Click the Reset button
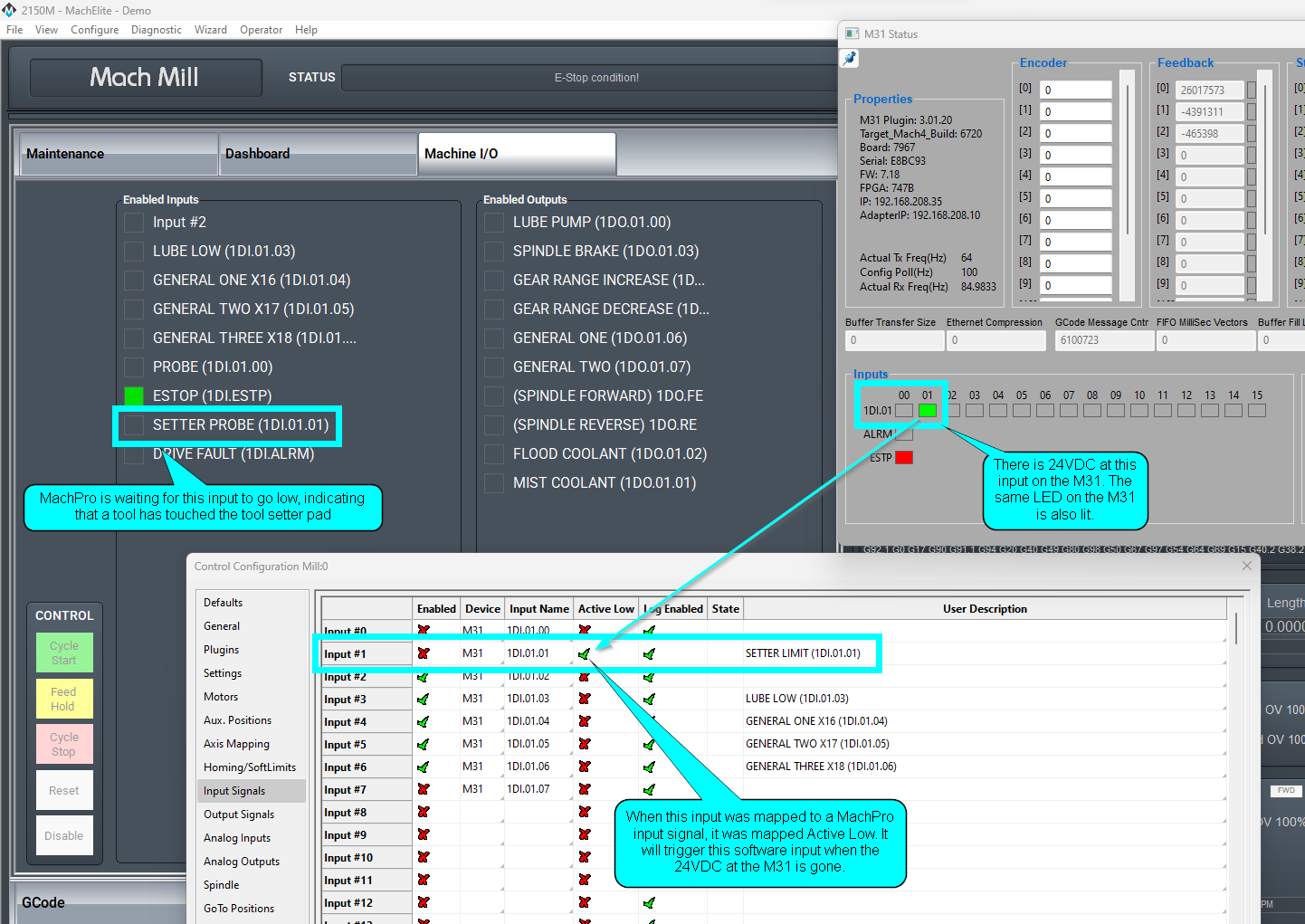Viewport: 1305px width, 924px height. (x=64, y=790)
